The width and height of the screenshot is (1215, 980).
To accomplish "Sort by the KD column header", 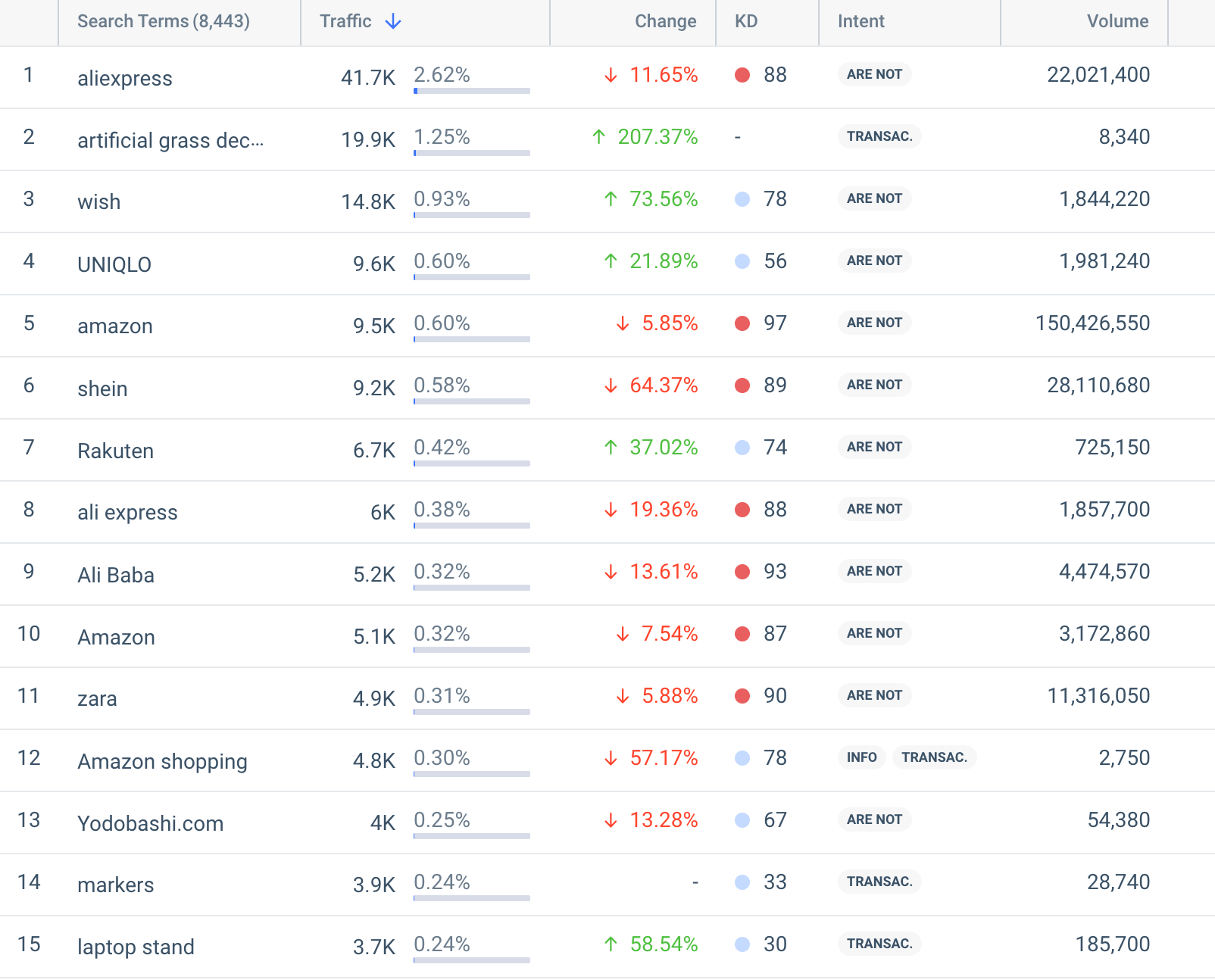I will coord(745,21).
